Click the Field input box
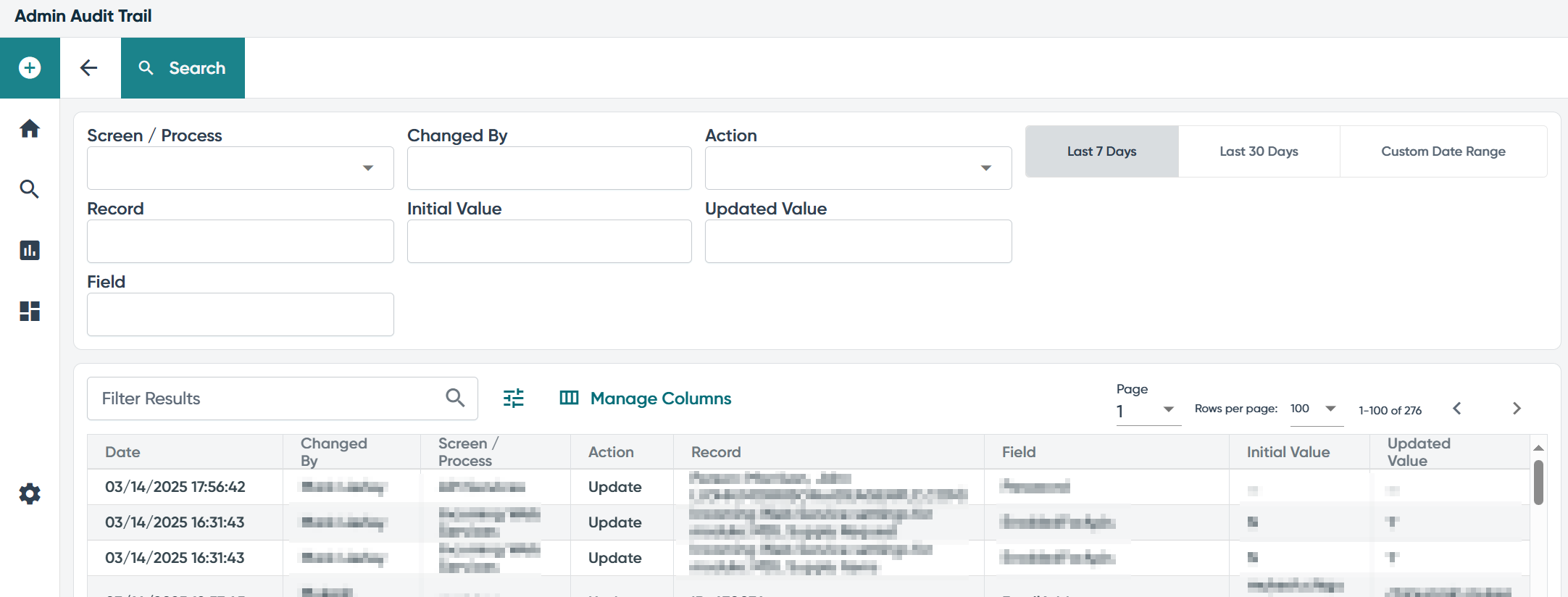Image resolution: width=1568 pixels, height=597 pixels. [x=241, y=314]
